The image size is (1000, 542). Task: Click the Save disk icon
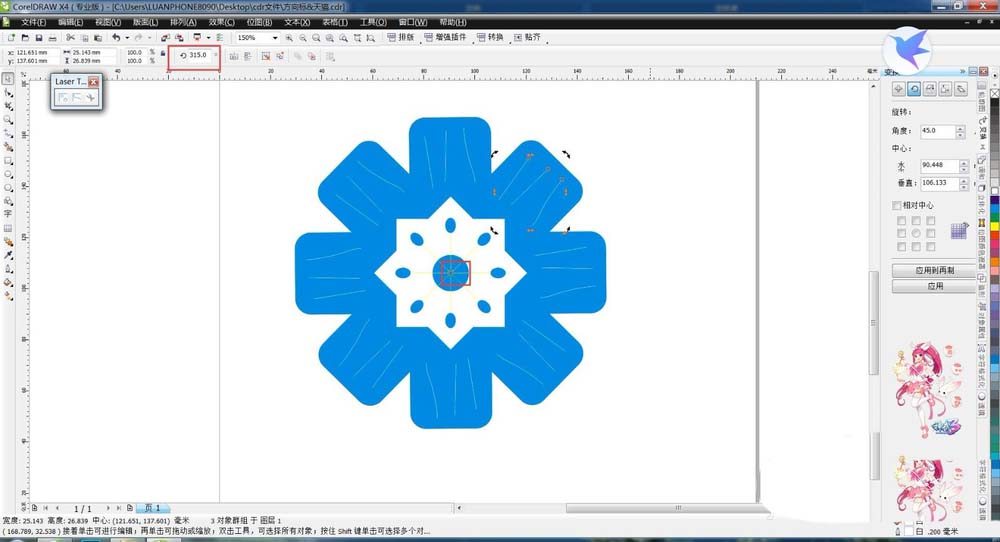click(39, 38)
